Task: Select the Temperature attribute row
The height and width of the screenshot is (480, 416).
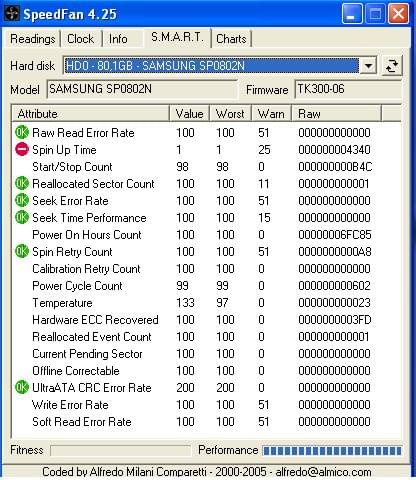Action: (x=206, y=303)
